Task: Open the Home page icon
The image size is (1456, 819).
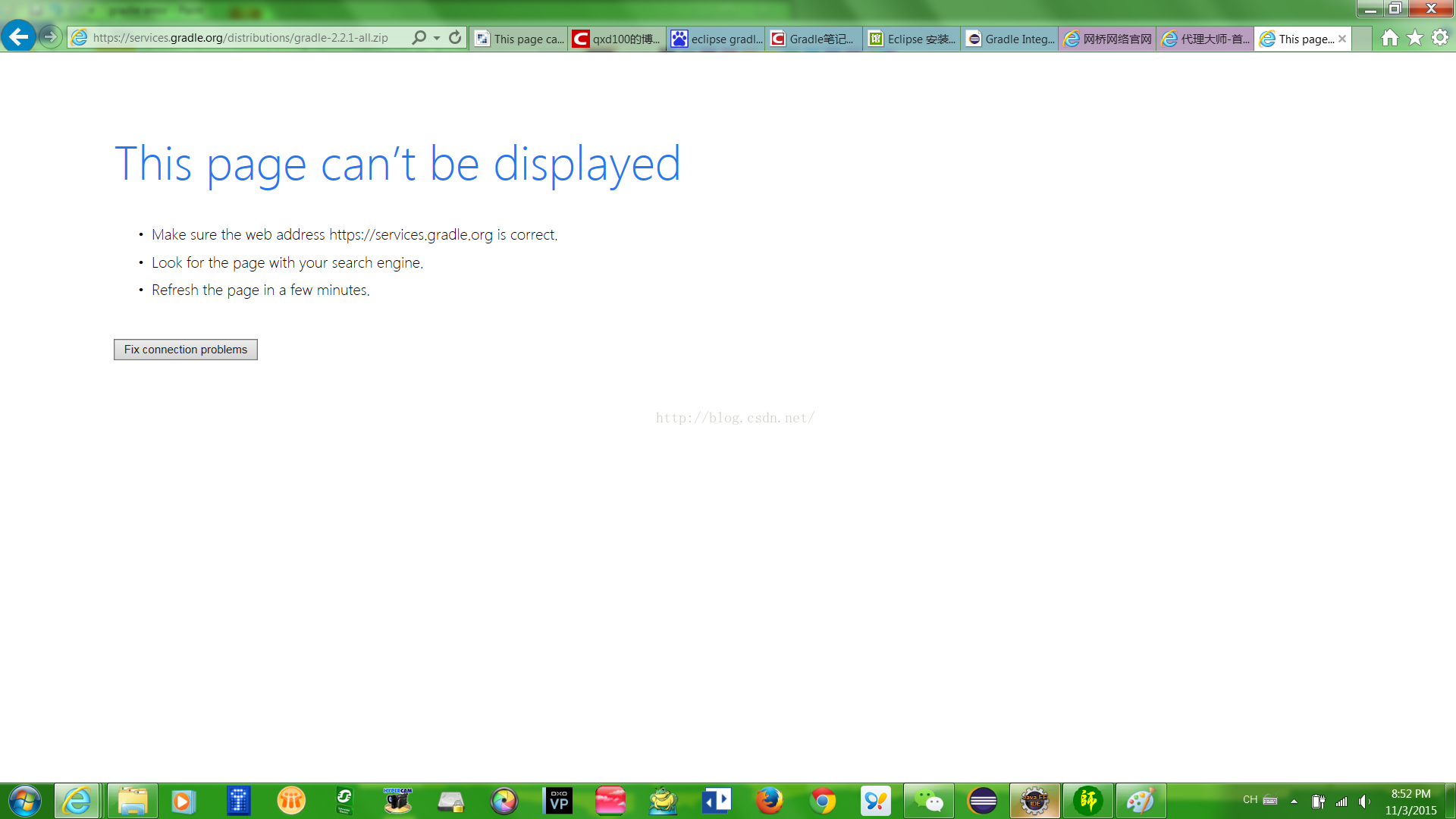Action: (1389, 38)
